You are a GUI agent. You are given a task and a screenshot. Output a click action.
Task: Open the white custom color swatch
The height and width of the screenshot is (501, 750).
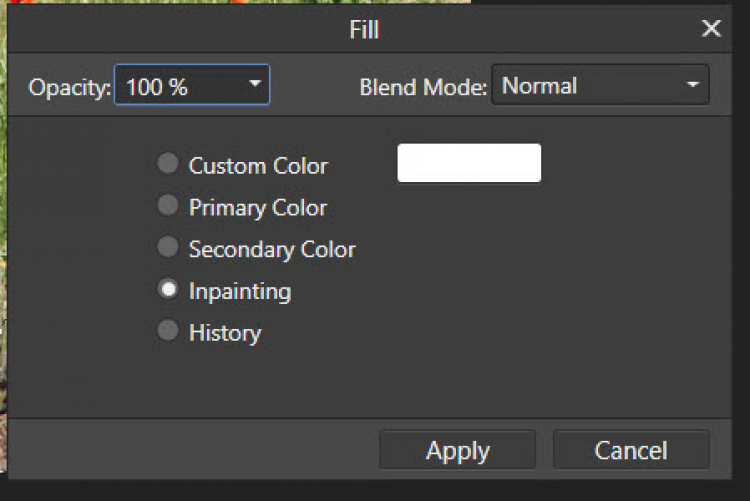coord(469,163)
